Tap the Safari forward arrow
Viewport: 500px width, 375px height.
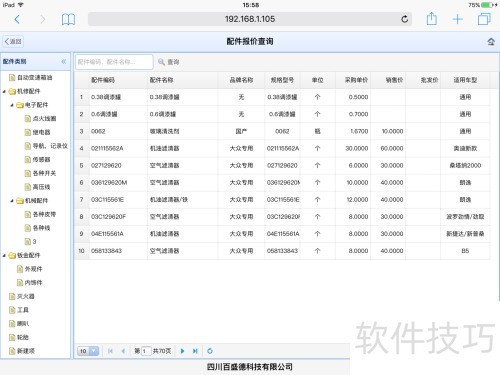42,19
